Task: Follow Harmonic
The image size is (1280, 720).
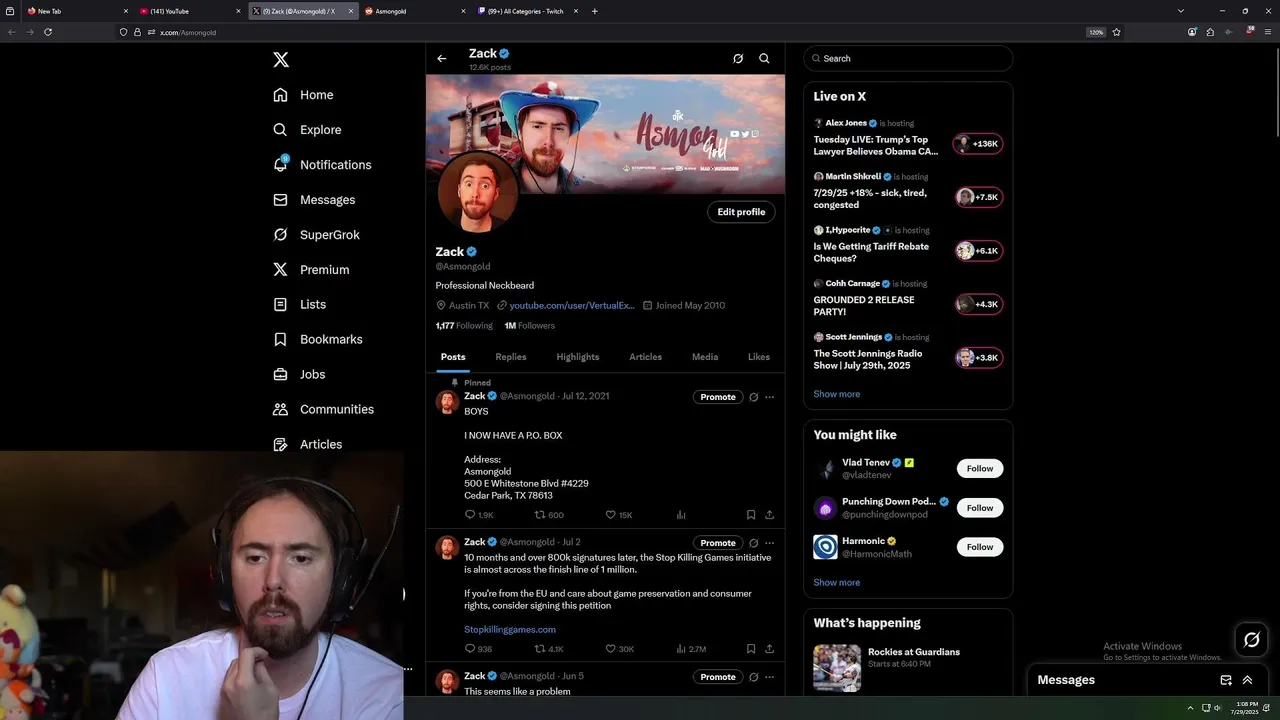Action: (980, 547)
